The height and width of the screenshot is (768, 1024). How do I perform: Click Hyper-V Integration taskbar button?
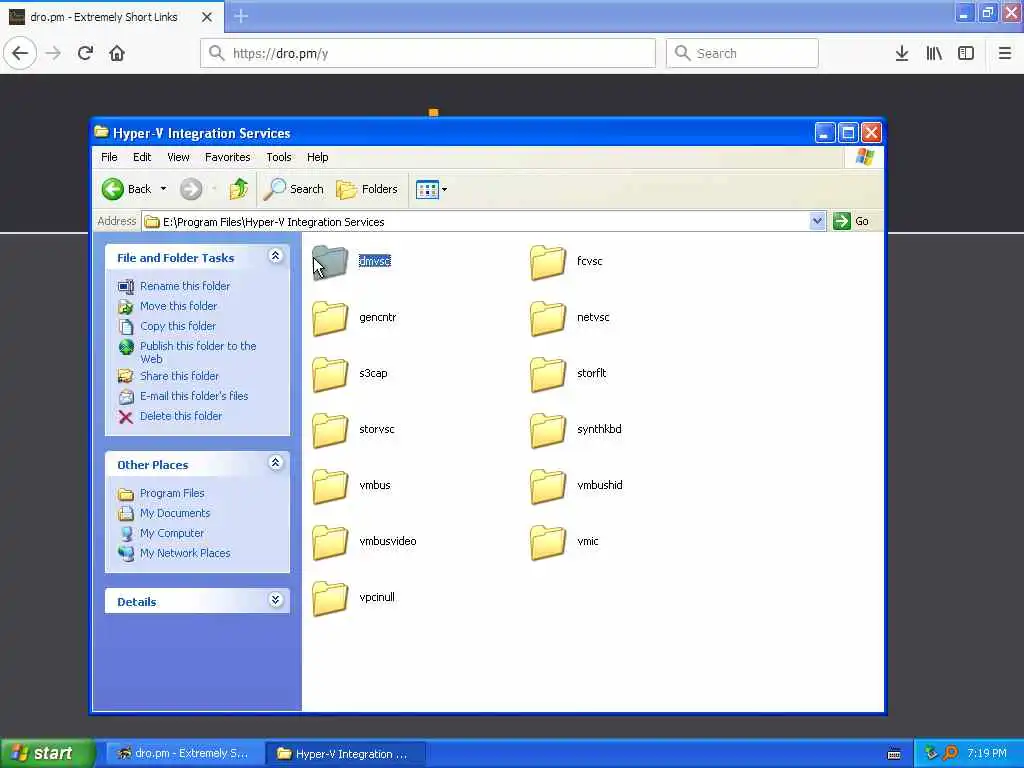pos(347,754)
